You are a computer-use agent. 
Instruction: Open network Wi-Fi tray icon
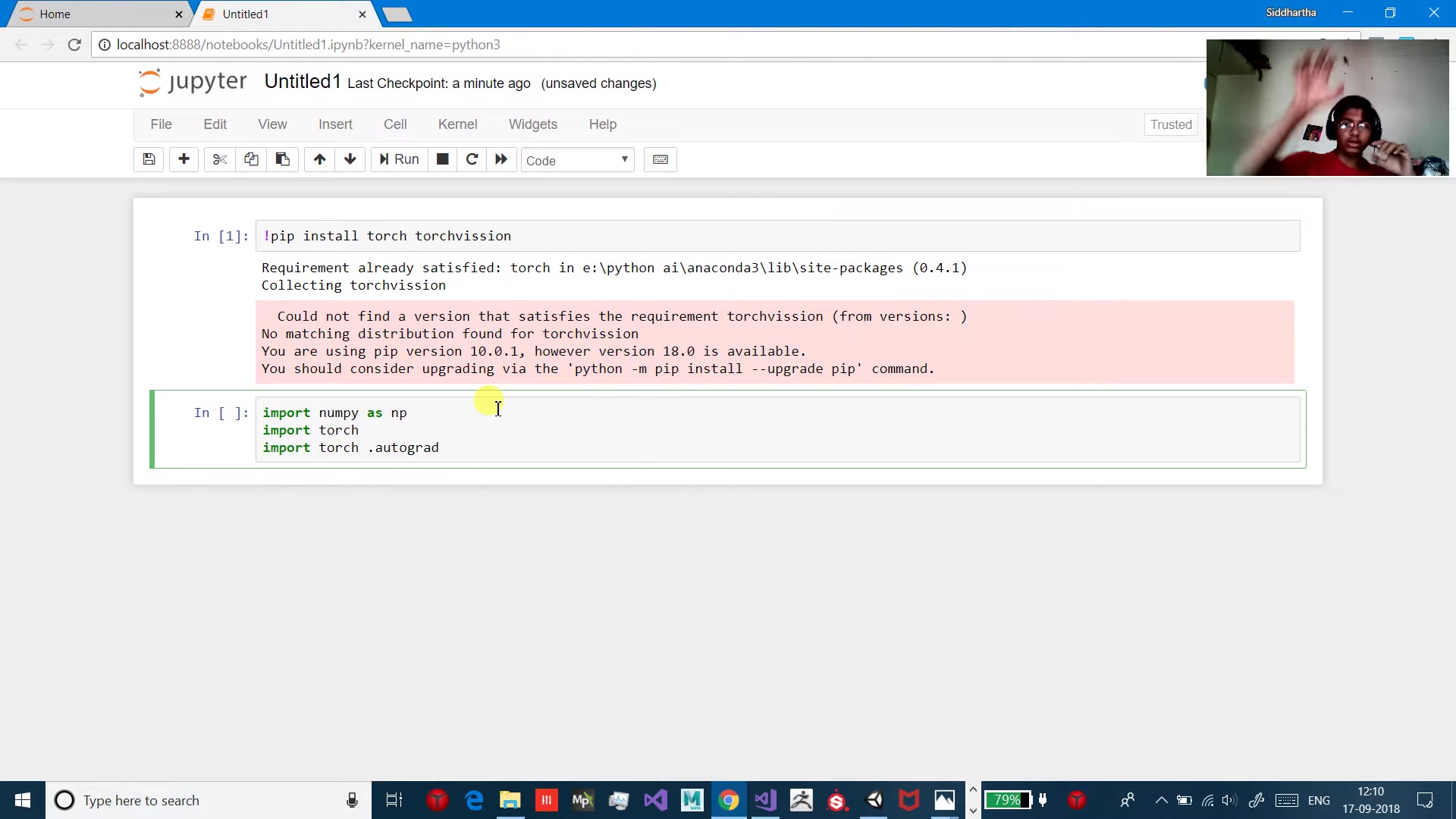click(x=1208, y=800)
